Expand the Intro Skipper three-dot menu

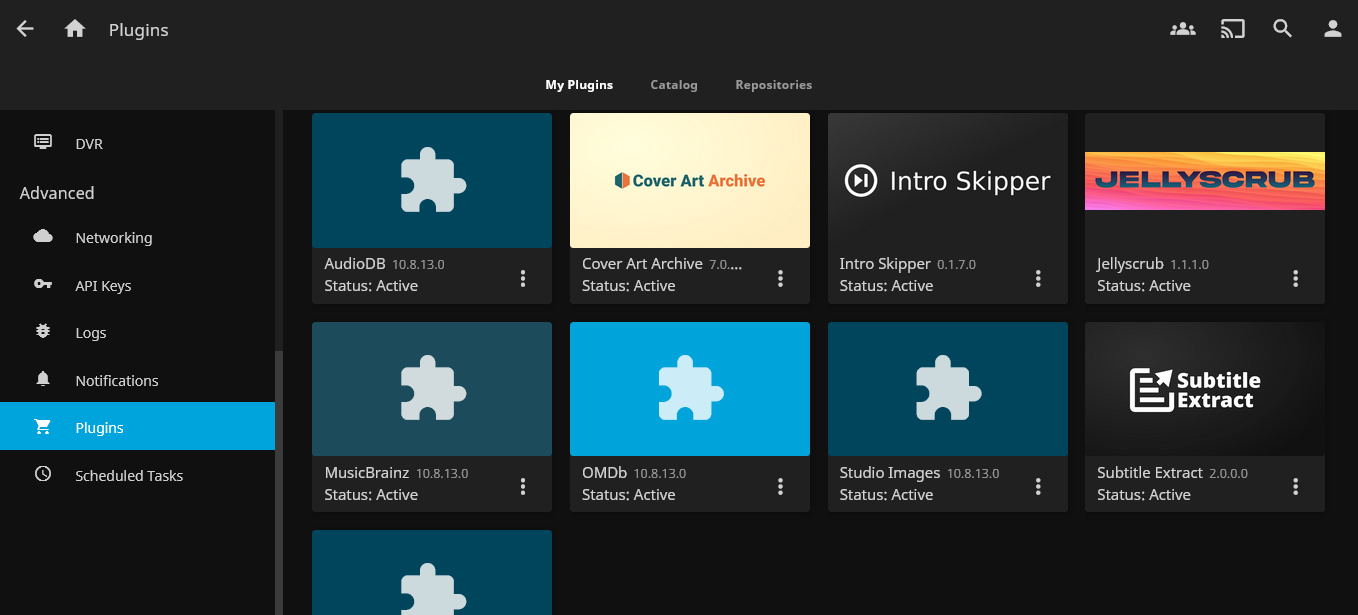pos(1038,278)
